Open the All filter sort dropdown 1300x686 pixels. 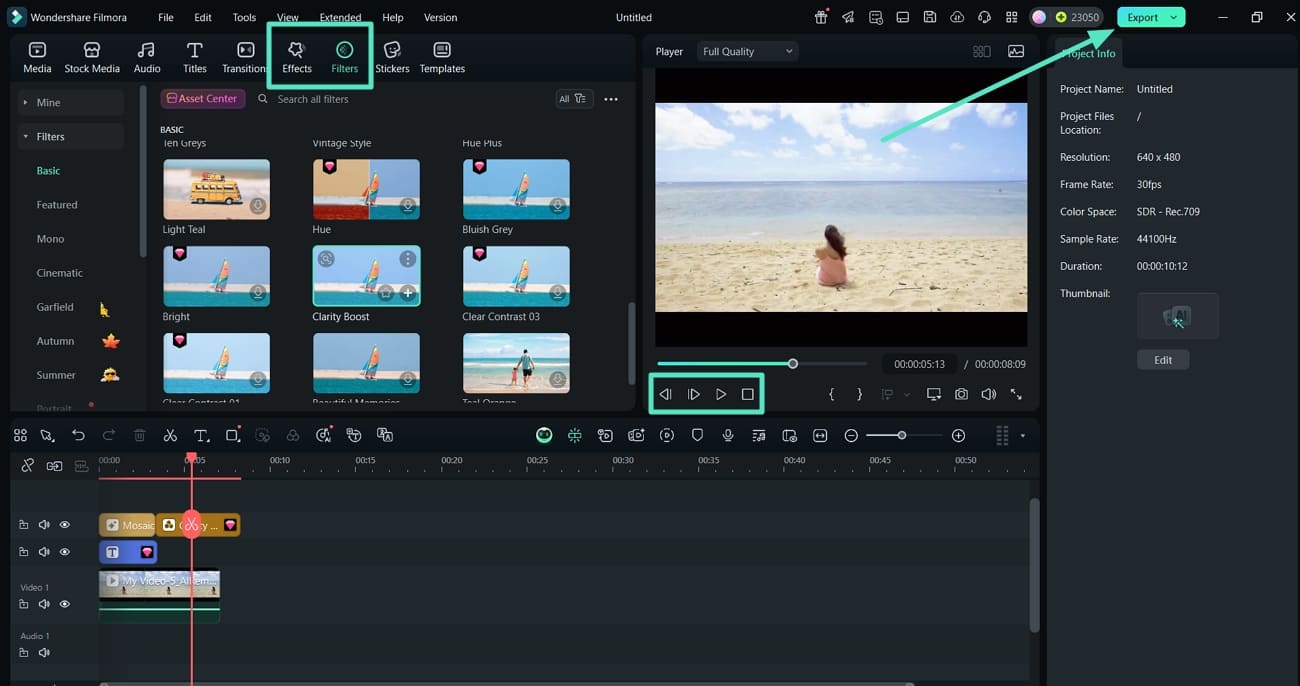pyautogui.click(x=574, y=99)
